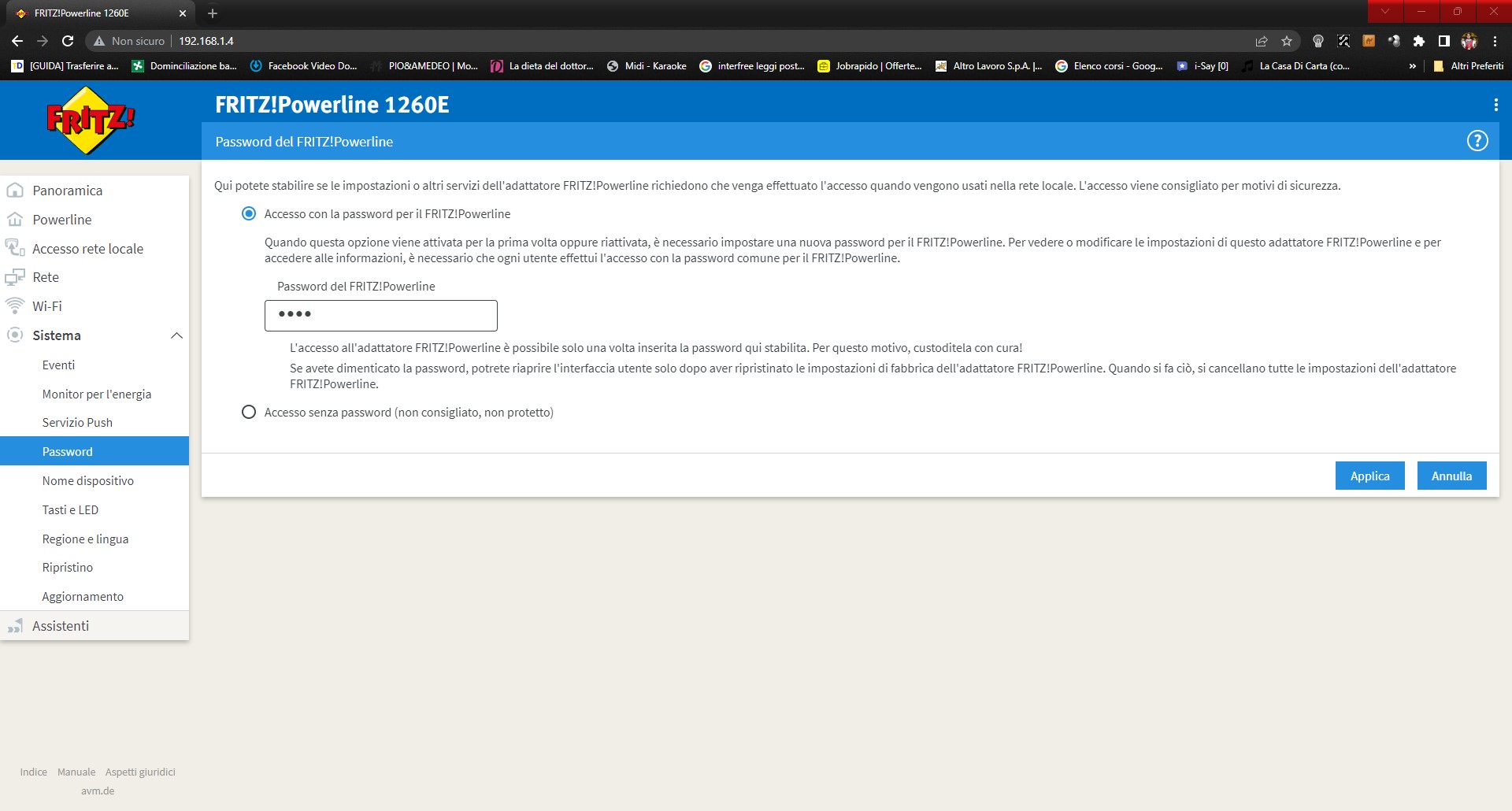Open the La Casa Di Carta bookmark

[x=1296, y=66]
